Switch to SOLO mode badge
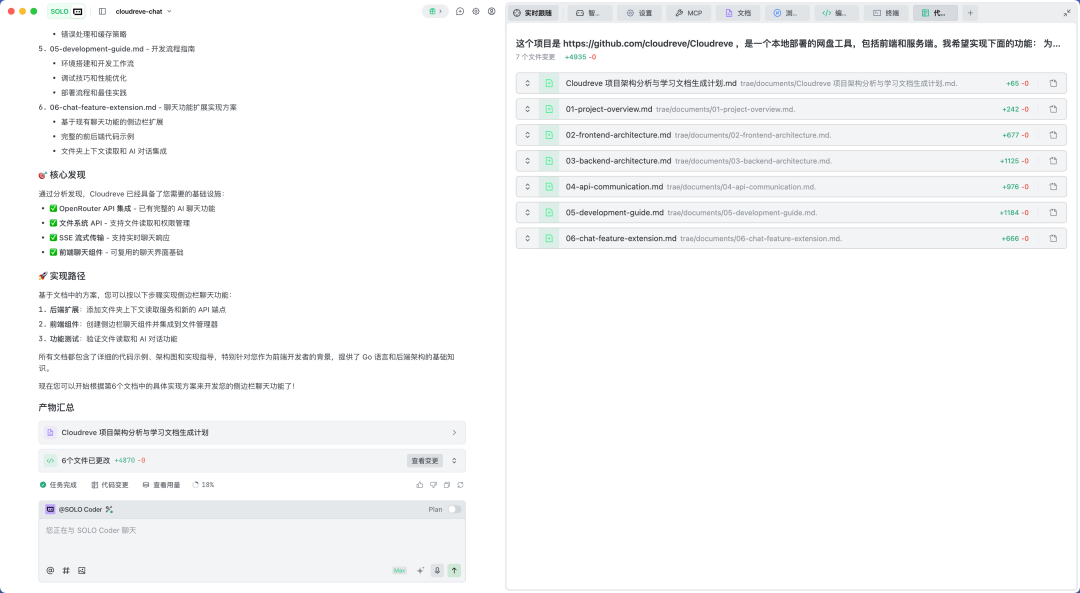This screenshot has height=593, width=1080. pyautogui.click(x=67, y=12)
